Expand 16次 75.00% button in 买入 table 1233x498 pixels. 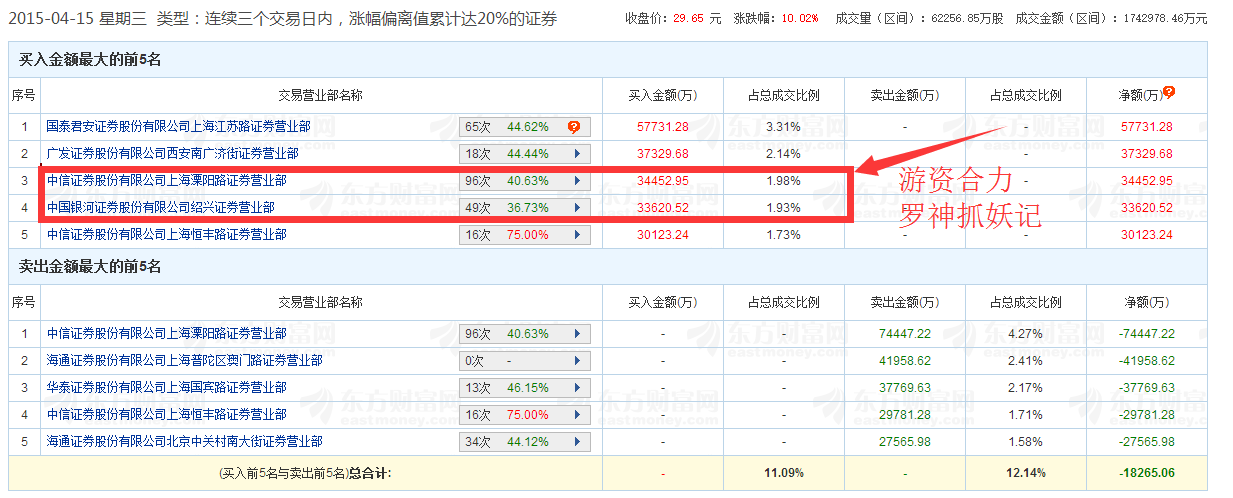524,235
